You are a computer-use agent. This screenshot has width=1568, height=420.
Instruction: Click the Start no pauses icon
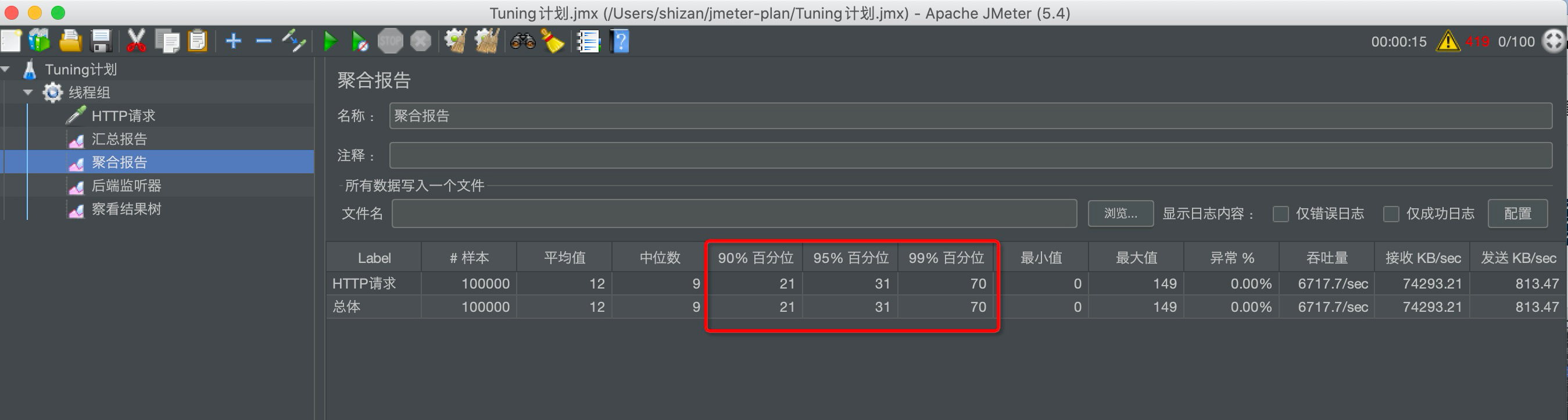coord(360,41)
